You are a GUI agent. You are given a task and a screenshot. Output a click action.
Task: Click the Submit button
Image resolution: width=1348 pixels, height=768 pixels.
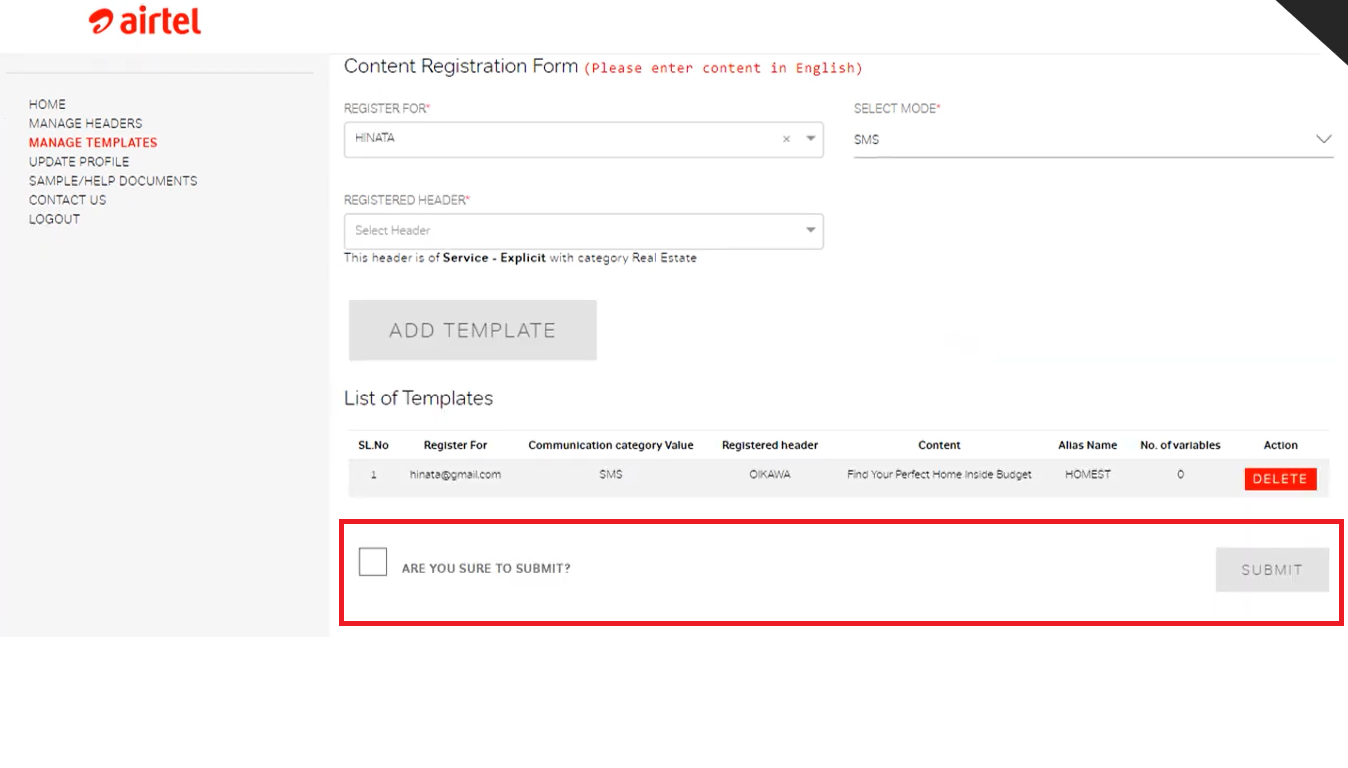[x=1271, y=570]
